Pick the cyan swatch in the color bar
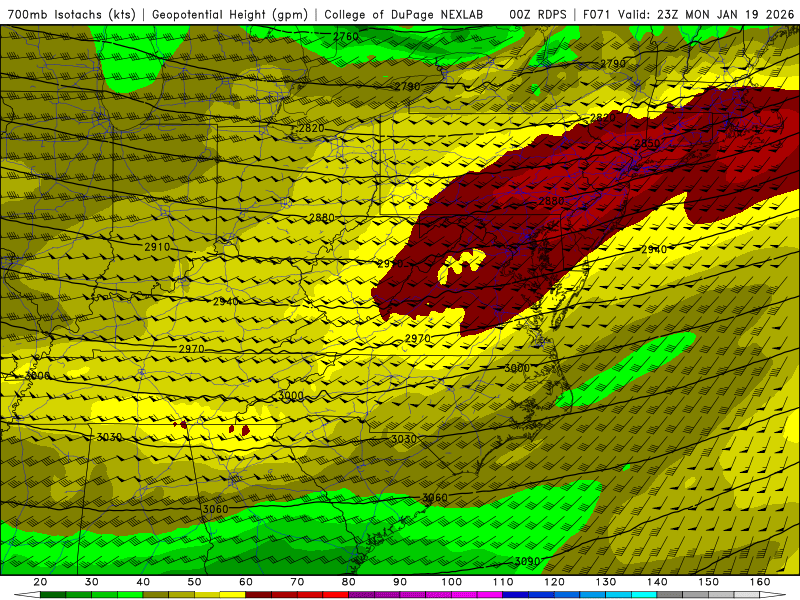 click(644, 594)
